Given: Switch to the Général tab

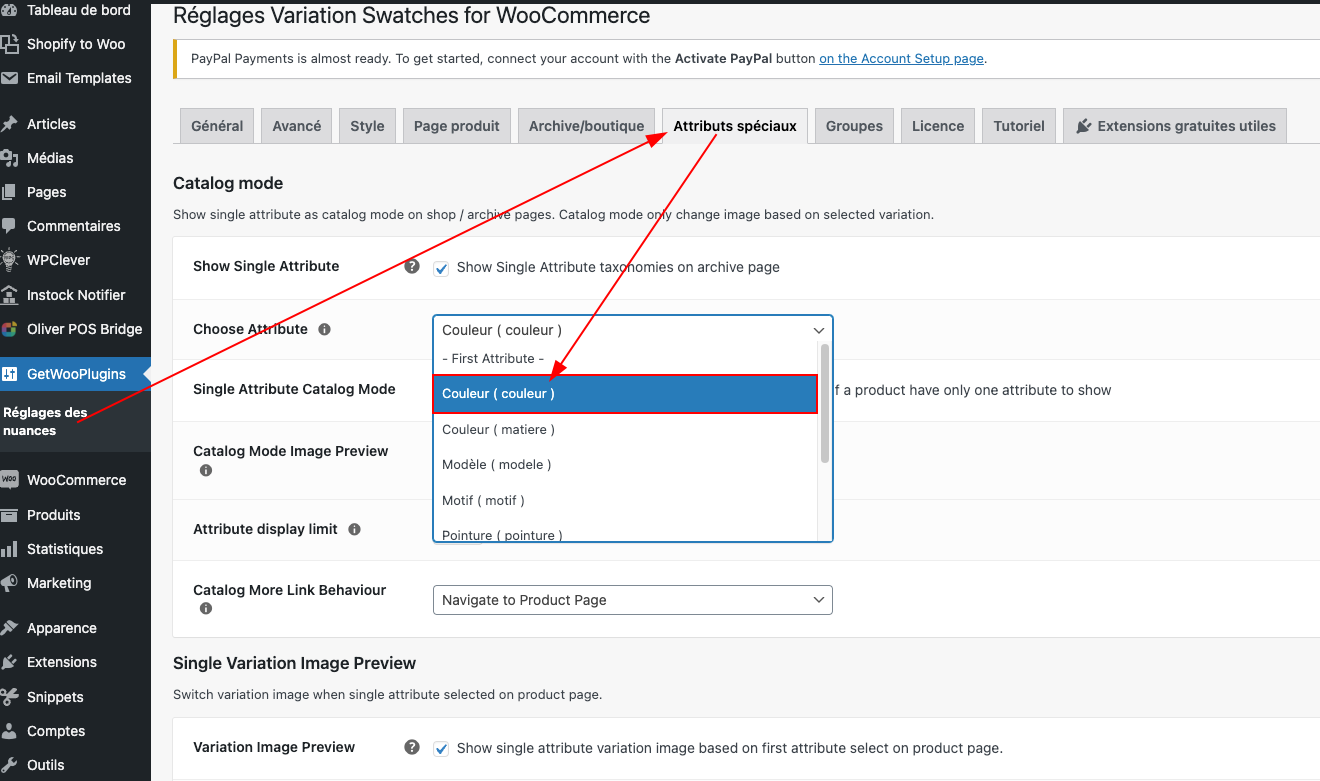Looking at the screenshot, I should (x=217, y=126).
